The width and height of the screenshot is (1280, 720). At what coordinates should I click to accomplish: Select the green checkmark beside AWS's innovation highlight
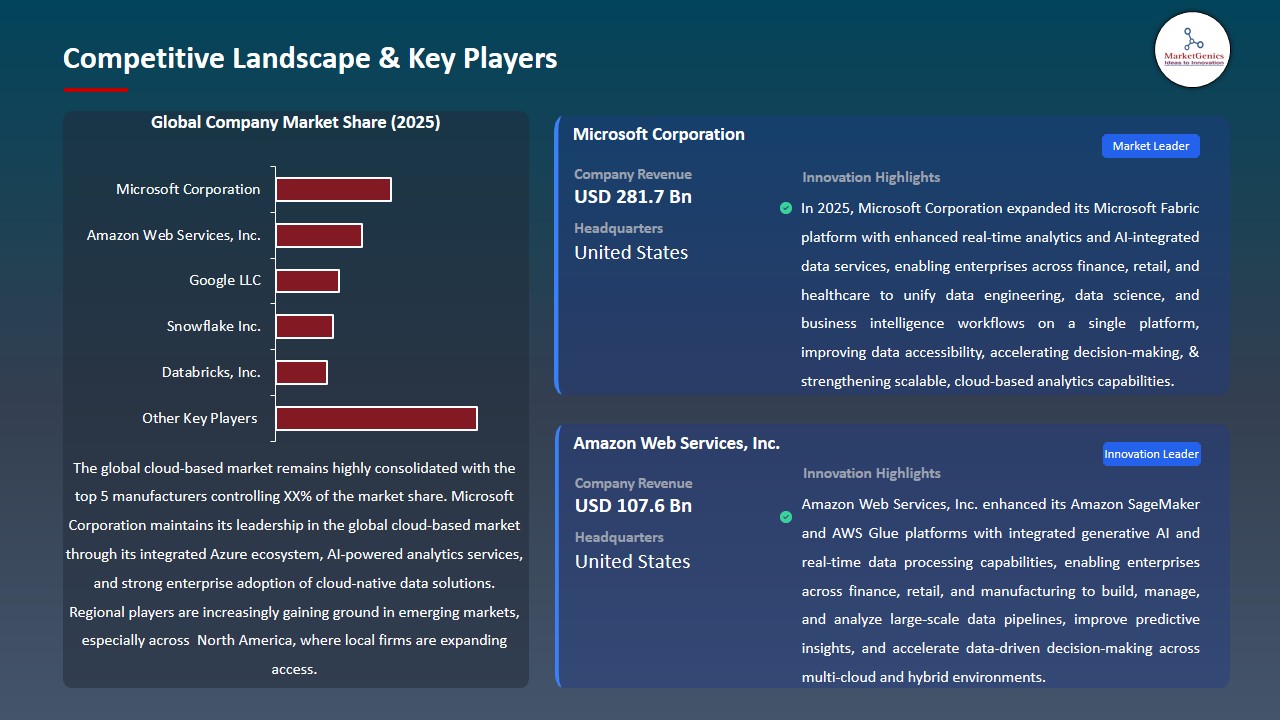[786, 517]
